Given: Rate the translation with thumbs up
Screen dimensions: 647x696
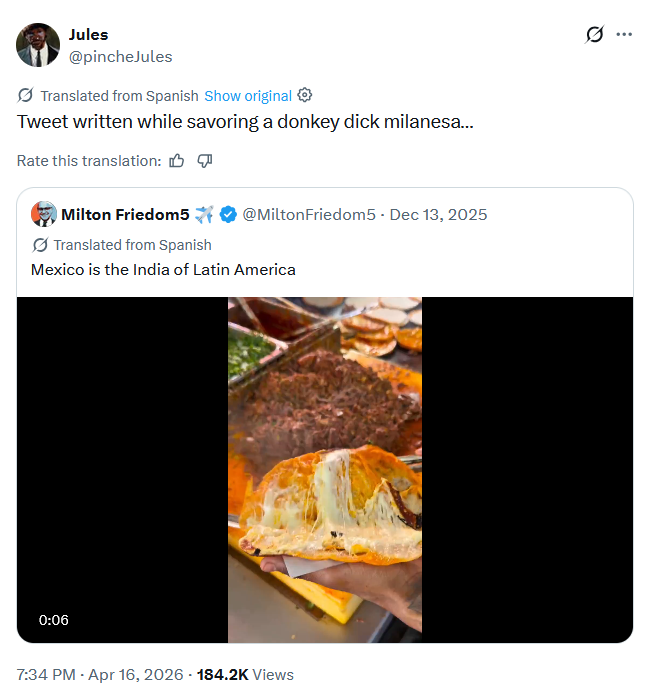Looking at the screenshot, I should tap(177, 161).
